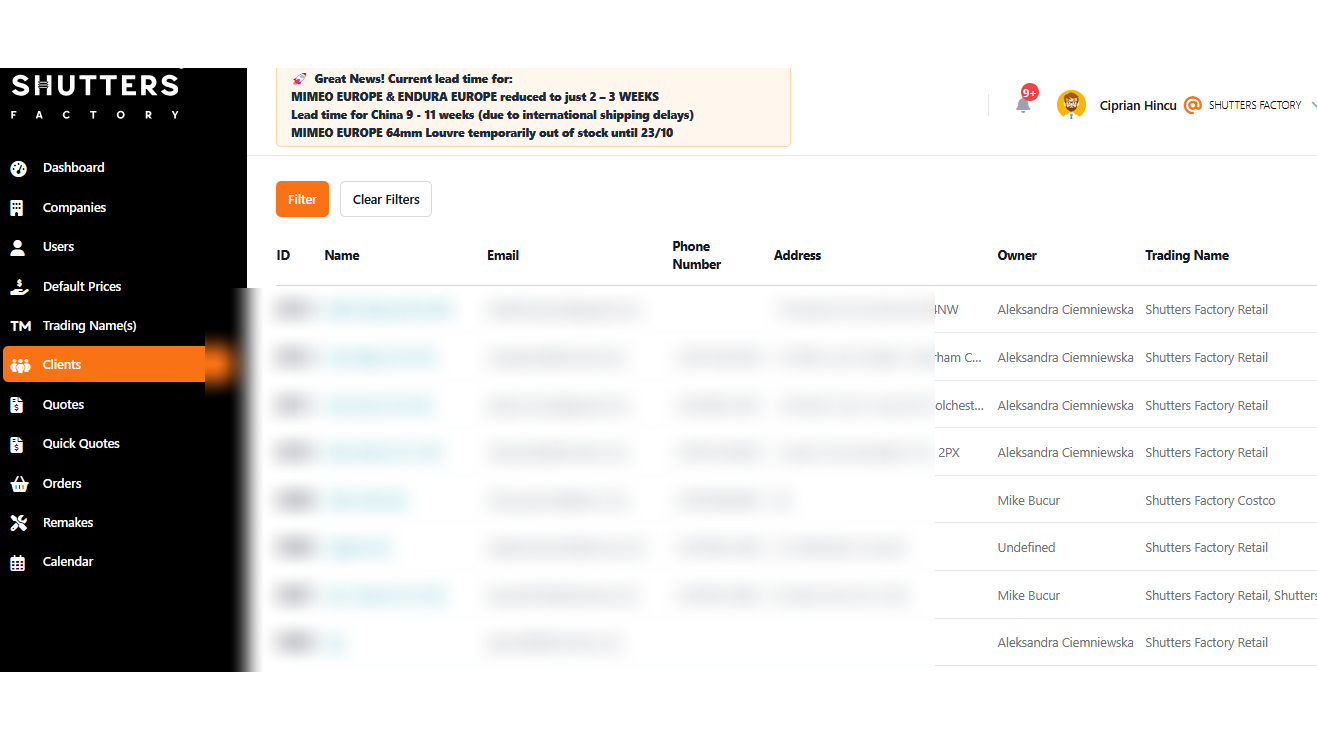Screen dimensions: 1317x741
Task: Select the Remakes tools icon
Action: [x=18, y=523]
